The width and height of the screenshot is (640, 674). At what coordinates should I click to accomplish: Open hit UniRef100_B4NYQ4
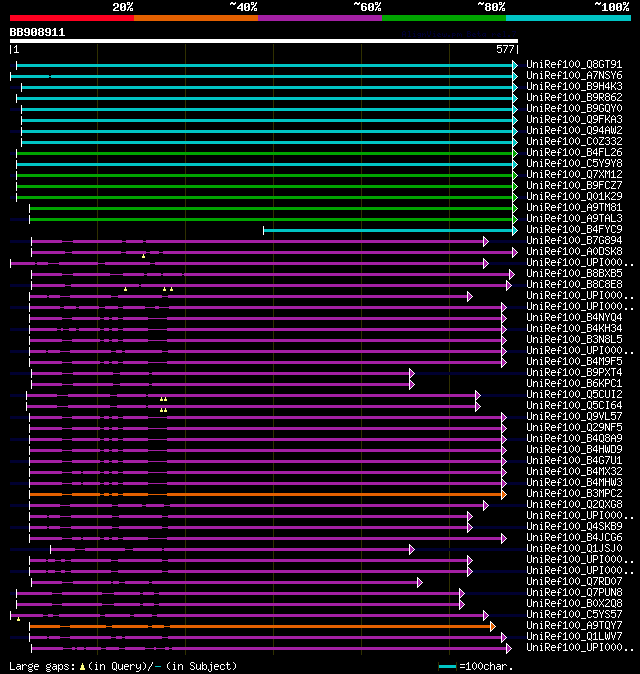pyautogui.click(x=574, y=318)
